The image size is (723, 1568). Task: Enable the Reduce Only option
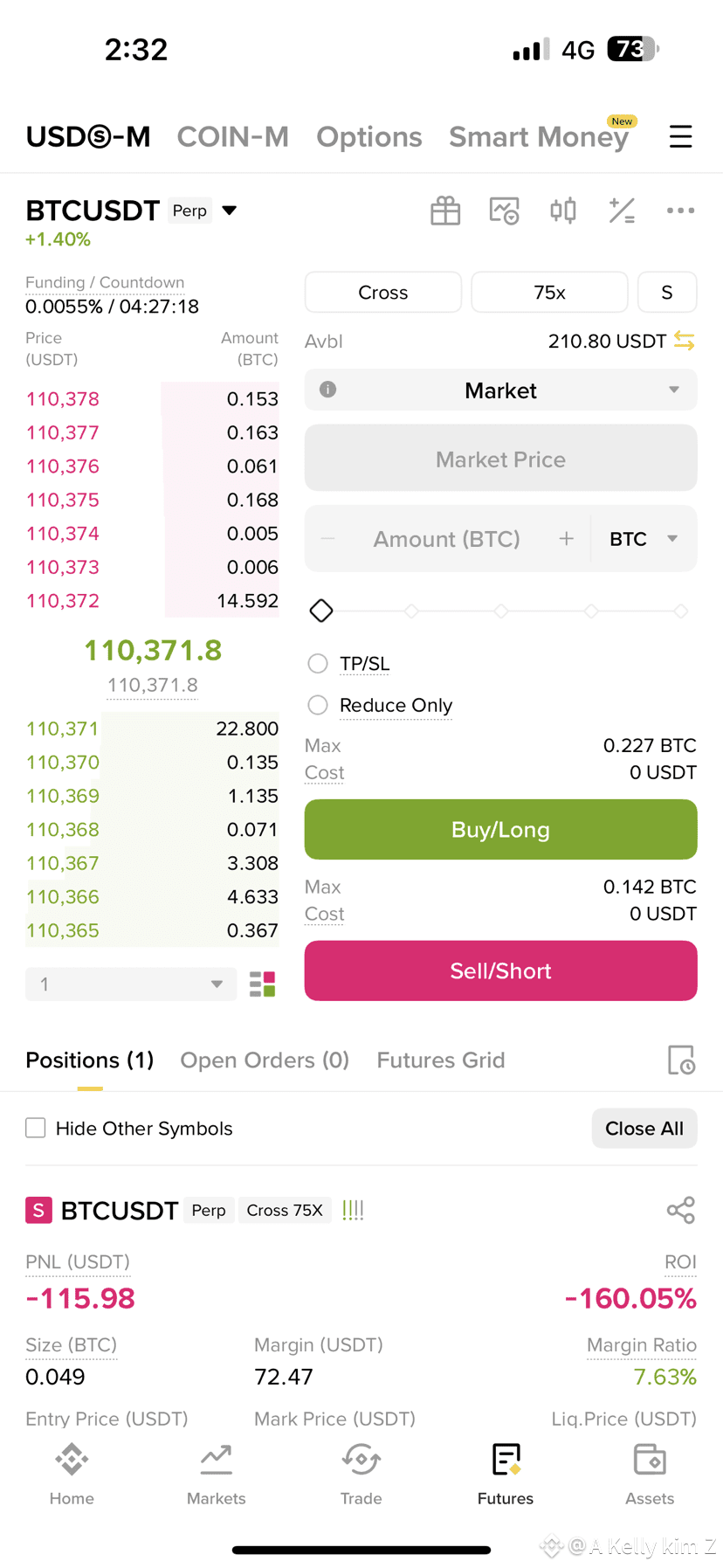click(x=318, y=705)
